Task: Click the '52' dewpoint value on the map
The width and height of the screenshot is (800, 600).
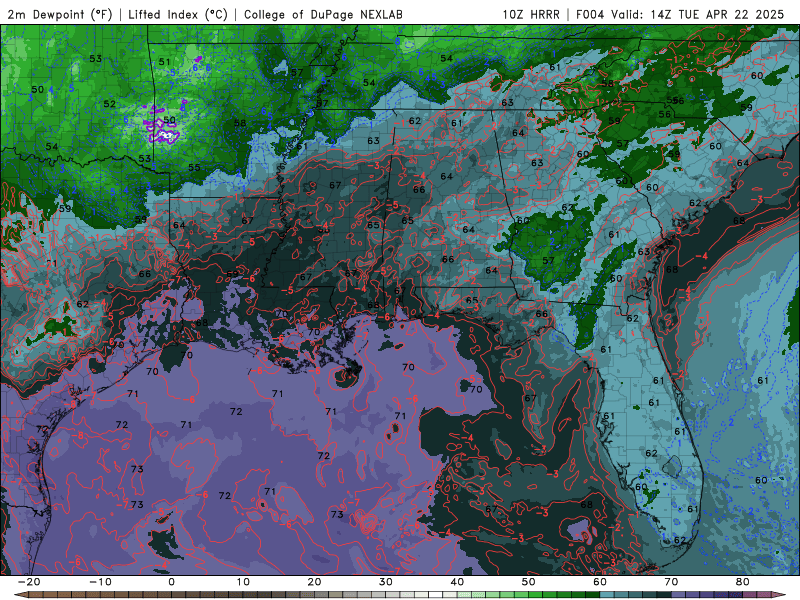Action: click(110, 104)
